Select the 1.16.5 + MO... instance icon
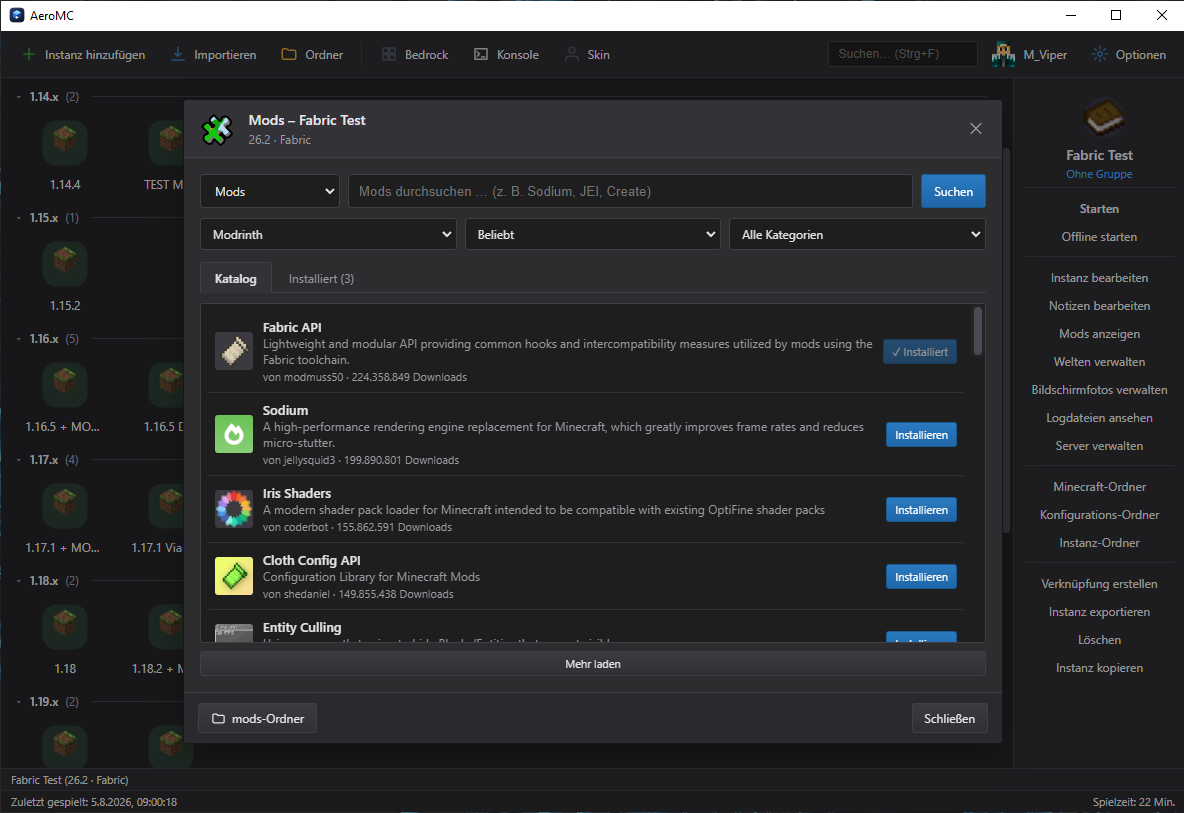Viewport: 1184px width, 813px height. (65, 385)
